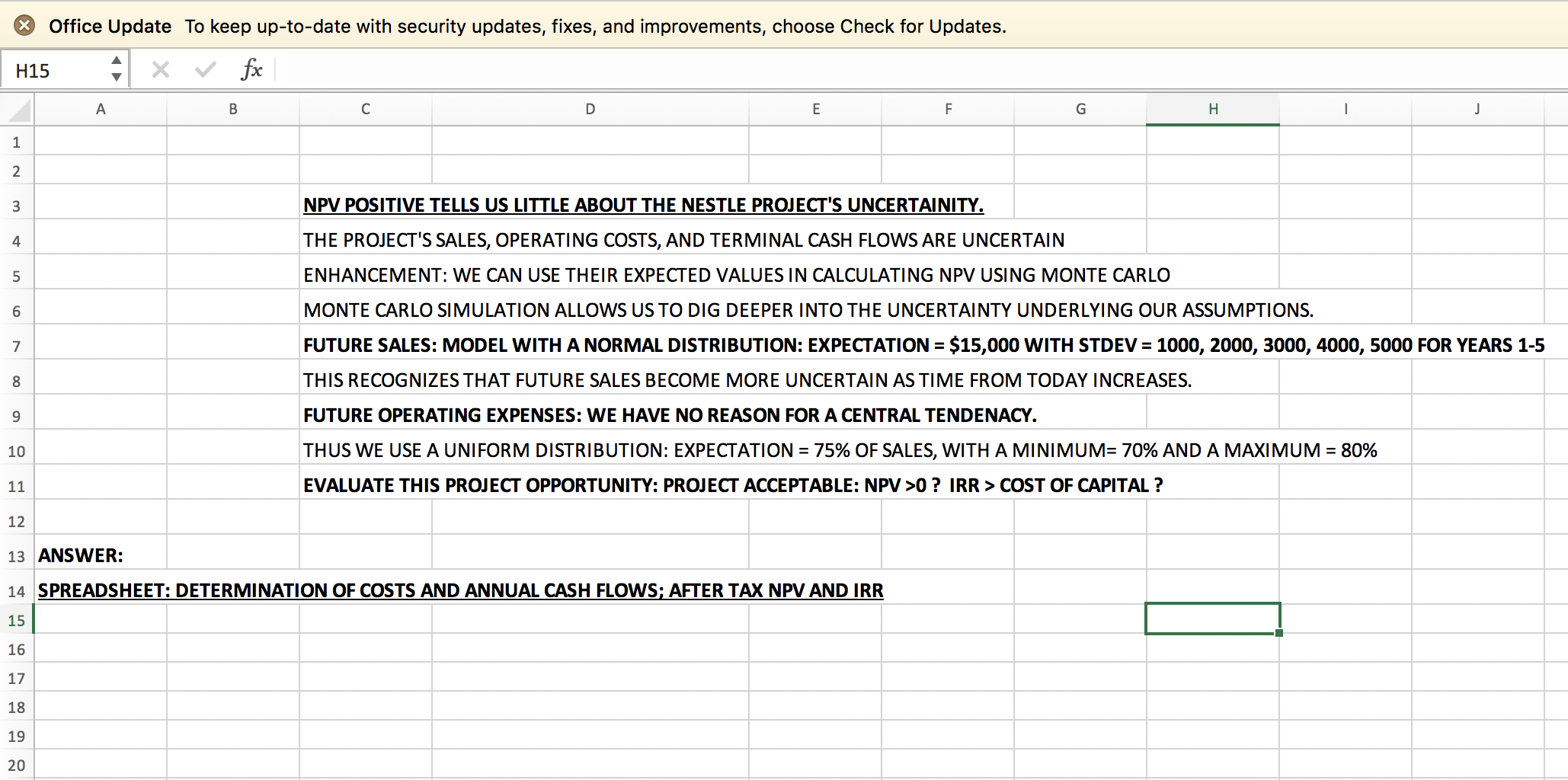Click 'THE PROJECT'S SALES, OPERATING COSTS' text
Screen dimensions: 1568x780
click(683, 240)
